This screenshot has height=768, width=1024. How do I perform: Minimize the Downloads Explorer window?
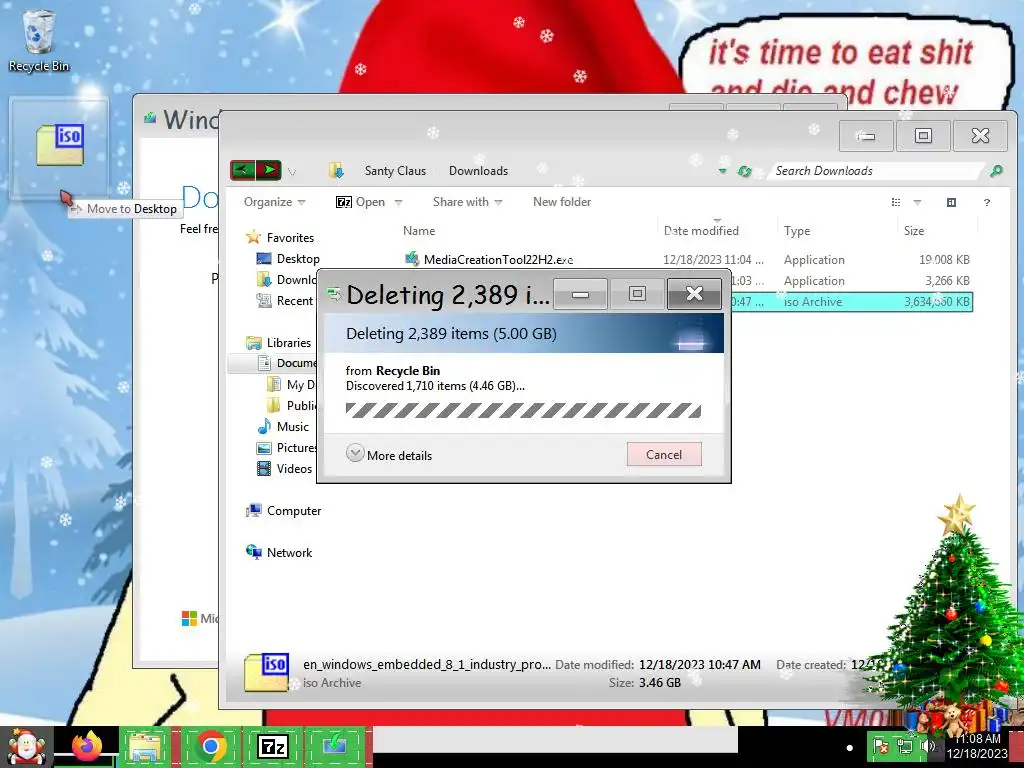[x=866, y=136]
